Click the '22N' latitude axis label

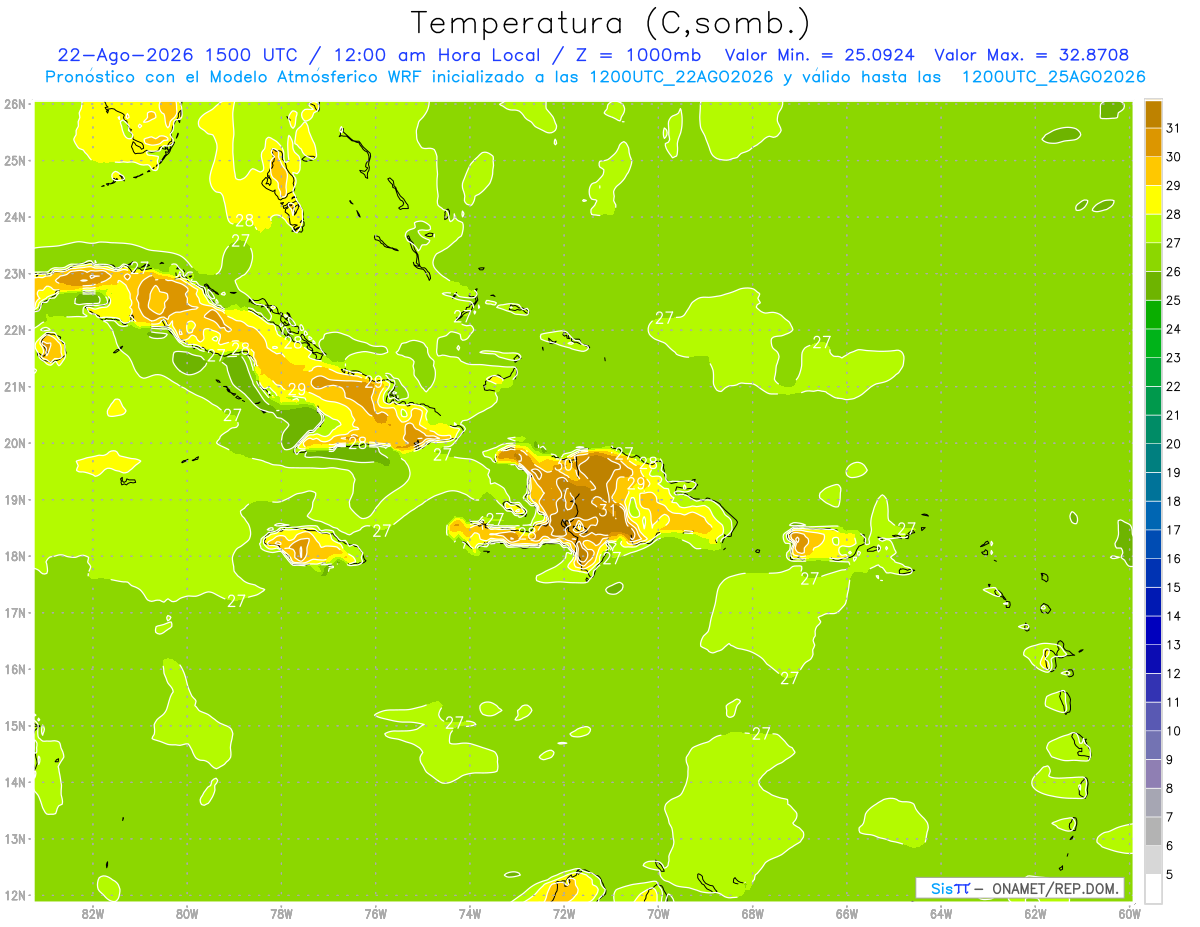tap(16, 330)
